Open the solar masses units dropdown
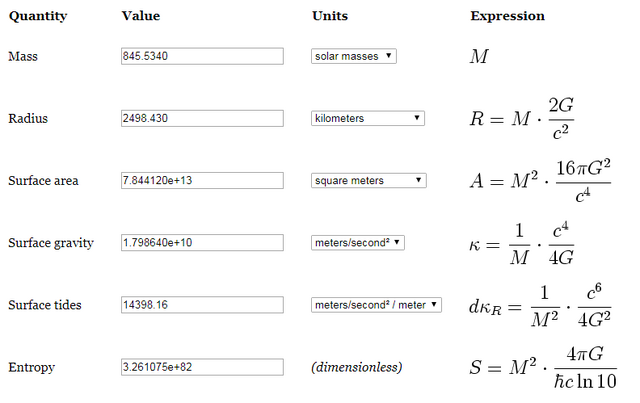Image resolution: width=640 pixels, height=403 pixels. 353,56
